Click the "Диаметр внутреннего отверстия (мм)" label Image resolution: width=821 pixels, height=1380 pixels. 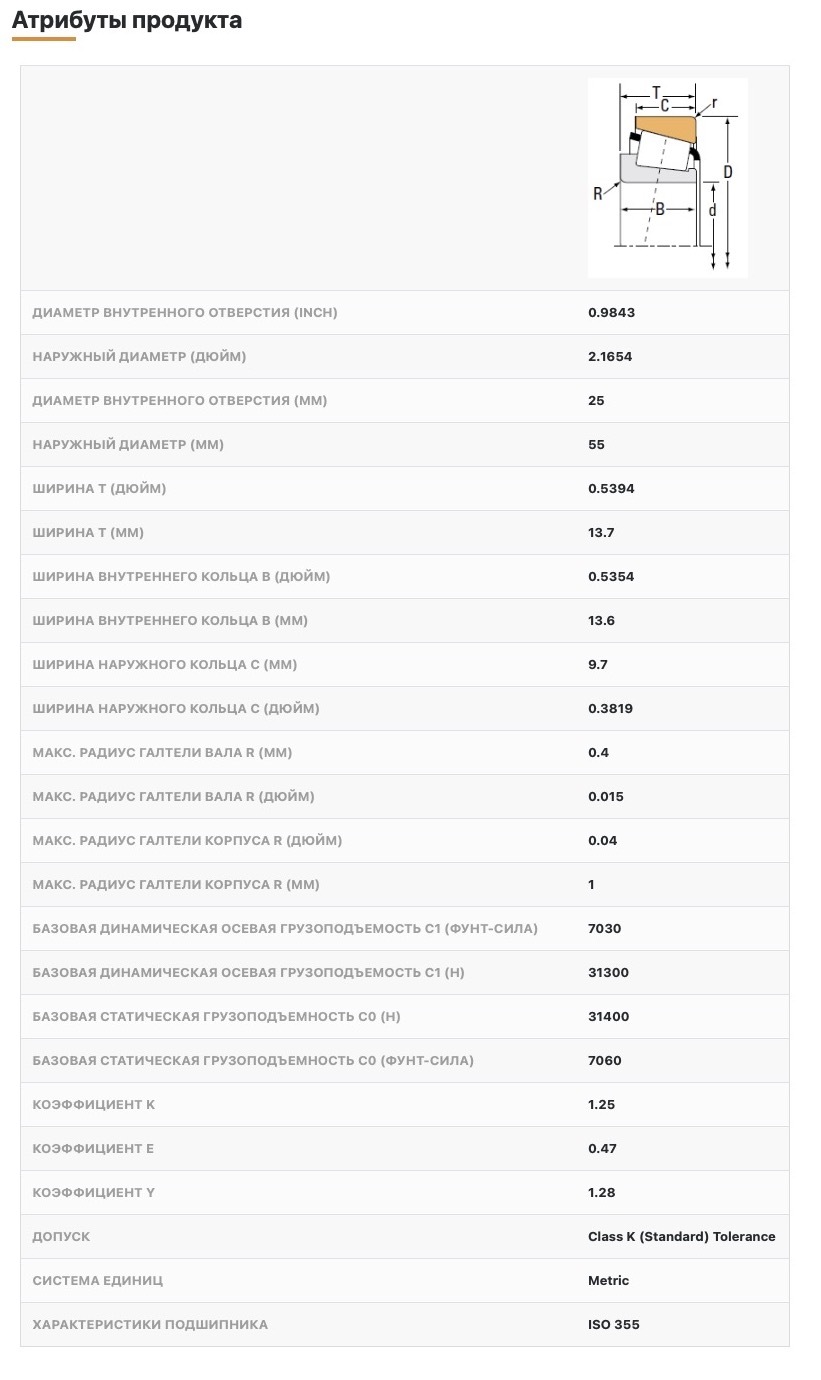(x=180, y=401)
